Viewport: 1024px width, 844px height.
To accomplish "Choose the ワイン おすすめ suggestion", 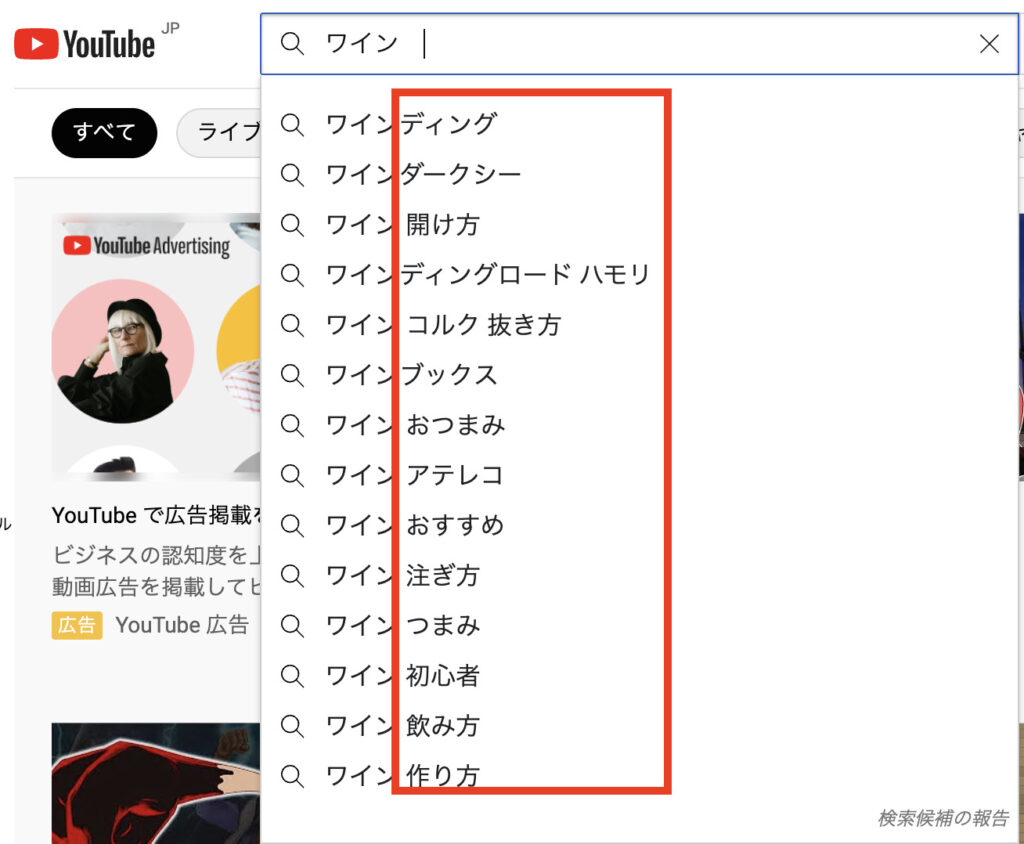I will click(415, 525).
